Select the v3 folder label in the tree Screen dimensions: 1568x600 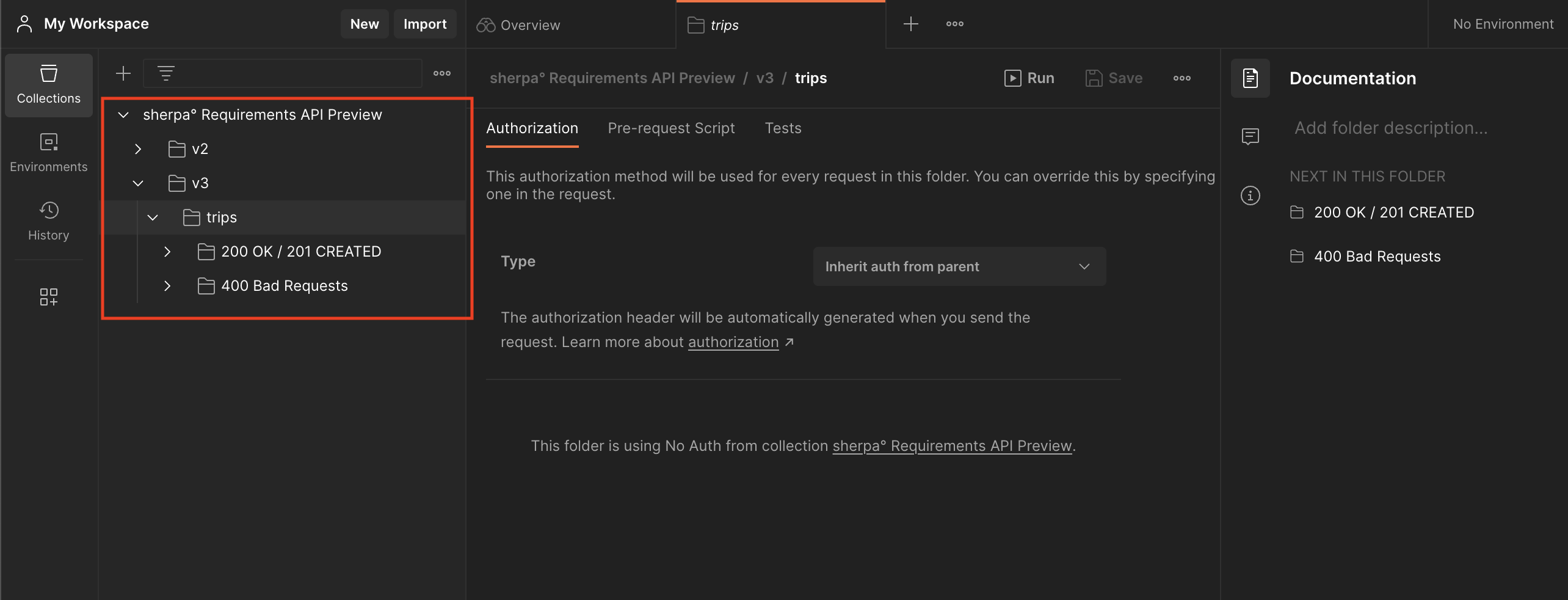200,183
